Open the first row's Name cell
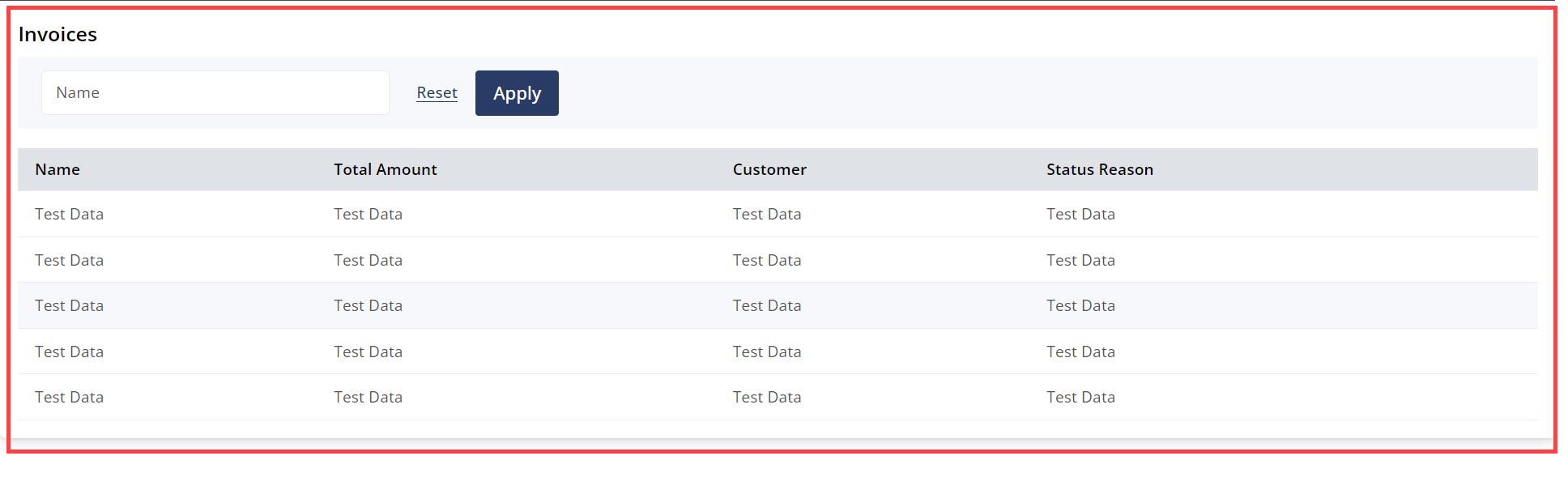This screenshot has width=1568, height=490. (69, 215)
